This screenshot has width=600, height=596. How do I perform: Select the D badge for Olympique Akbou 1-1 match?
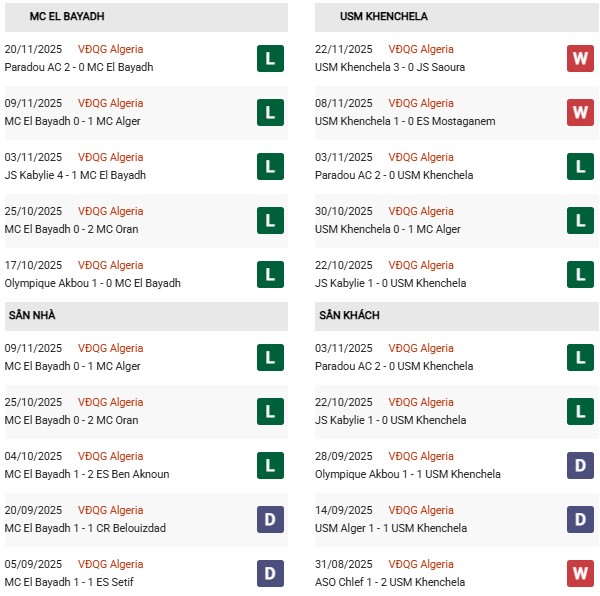(580, 466)
